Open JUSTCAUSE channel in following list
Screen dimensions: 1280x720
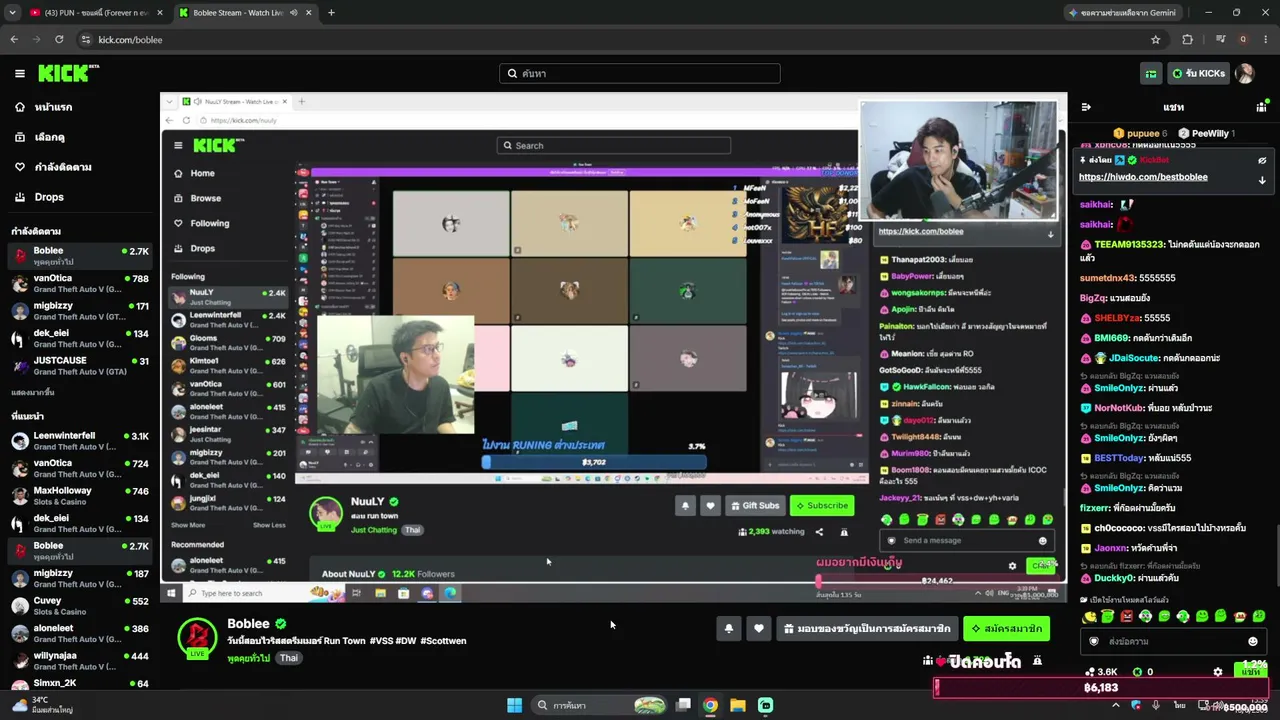coord(80,366)
